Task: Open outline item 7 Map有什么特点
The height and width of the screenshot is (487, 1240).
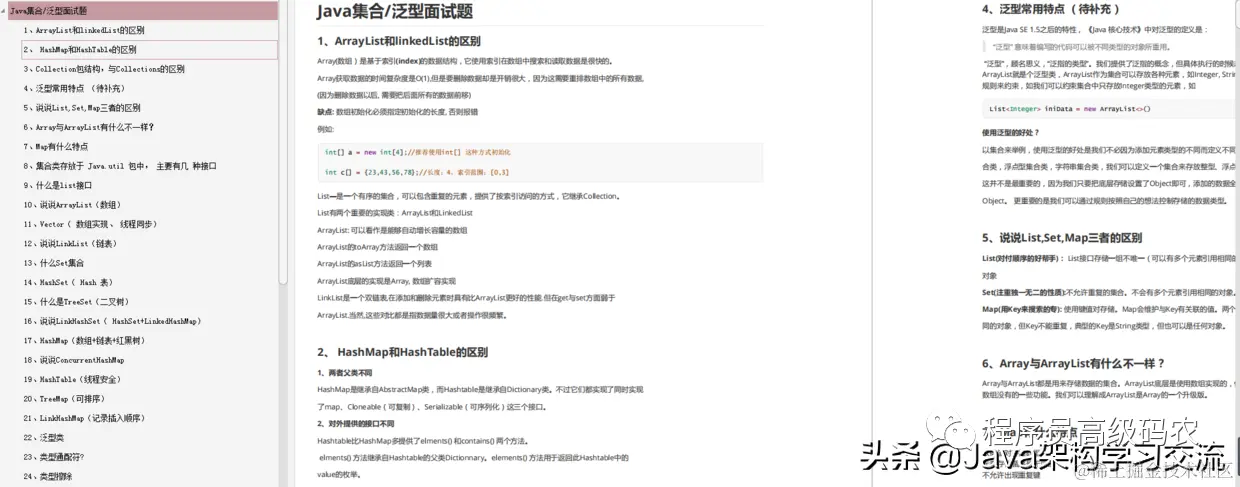Action: coord(62,146)
